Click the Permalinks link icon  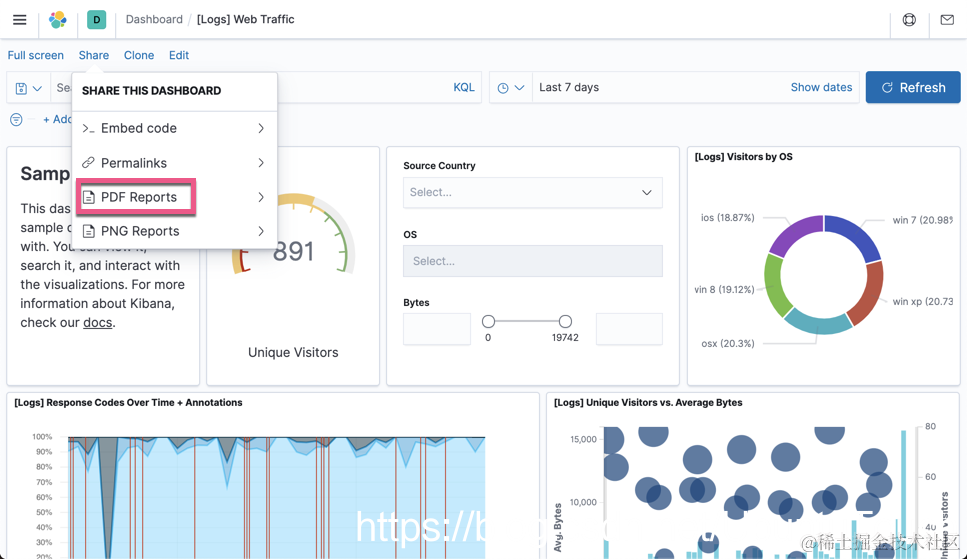(88, 163)
